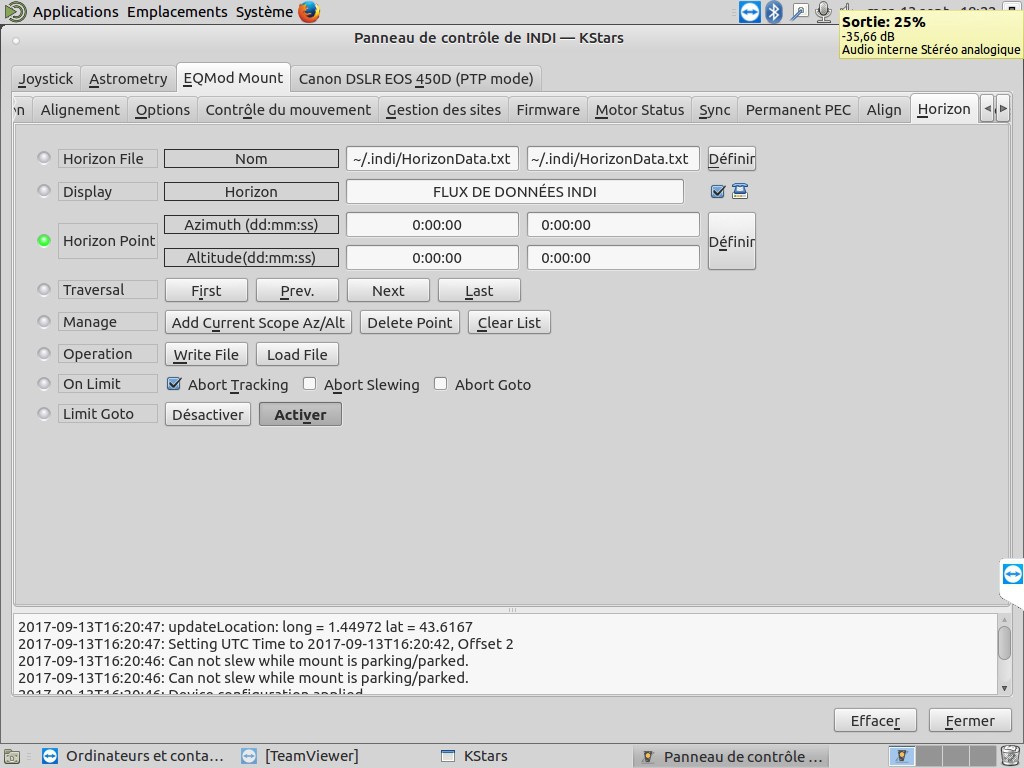
Task: Open Contrôle du mouvement tab
Action: [x=288, y=110]
